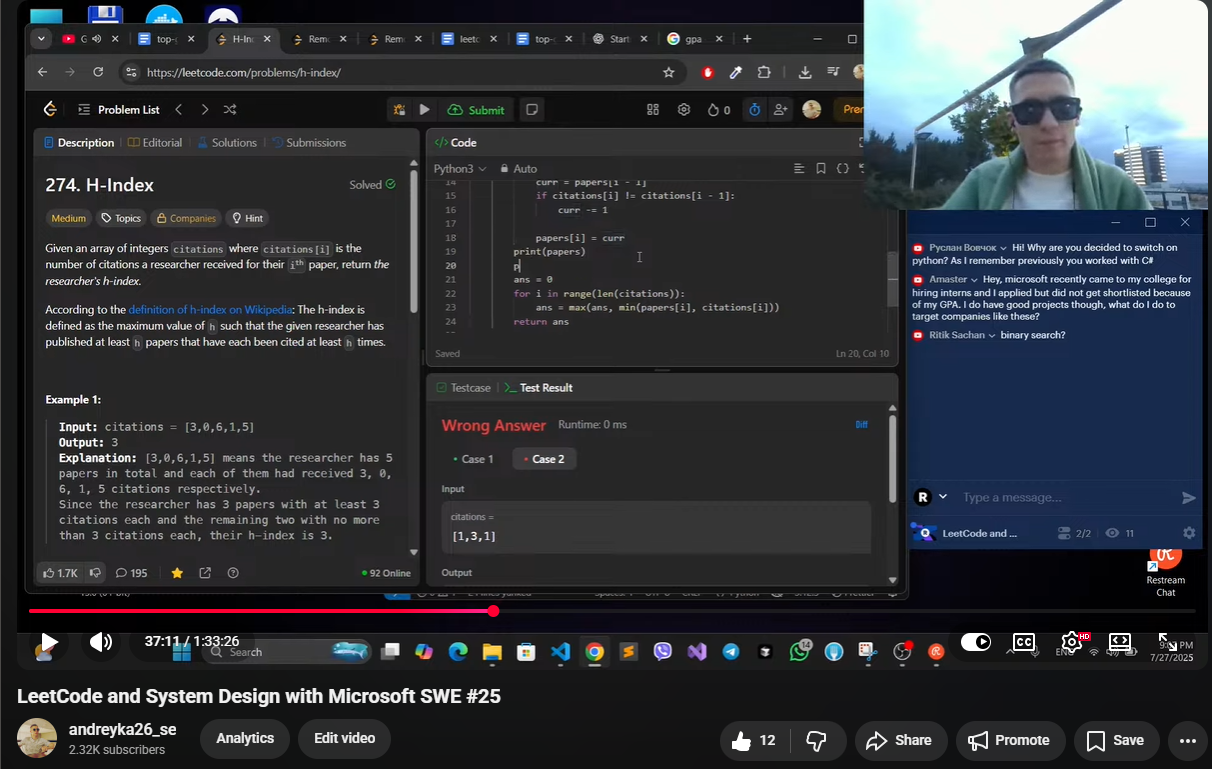Viewport: 1212px width, 769px height.
Task: Select the Testcase tab
Action: [463, 388]
